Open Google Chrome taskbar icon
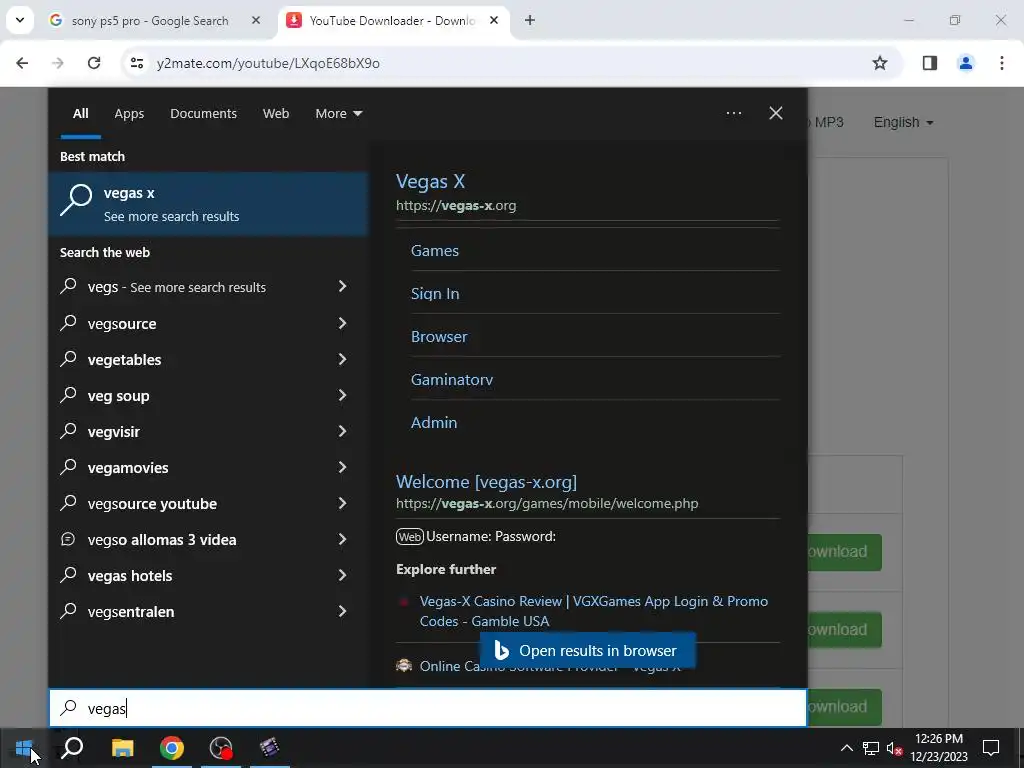The image size is (1024, 768). tap(172, 748)
